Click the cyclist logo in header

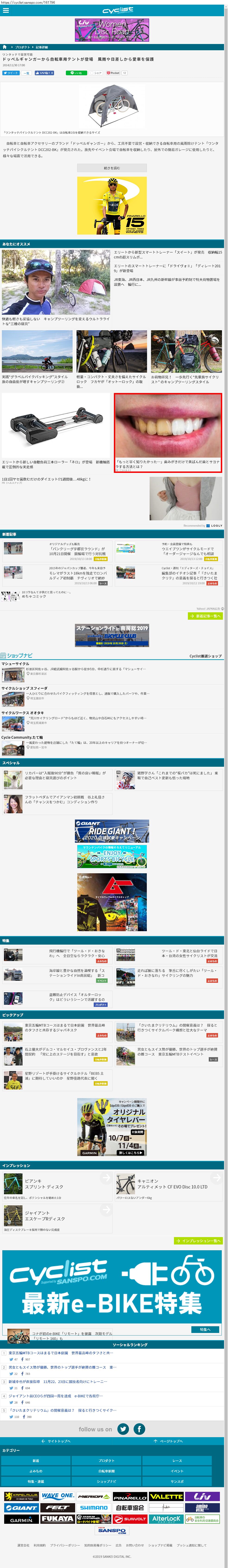pos(118,10)
